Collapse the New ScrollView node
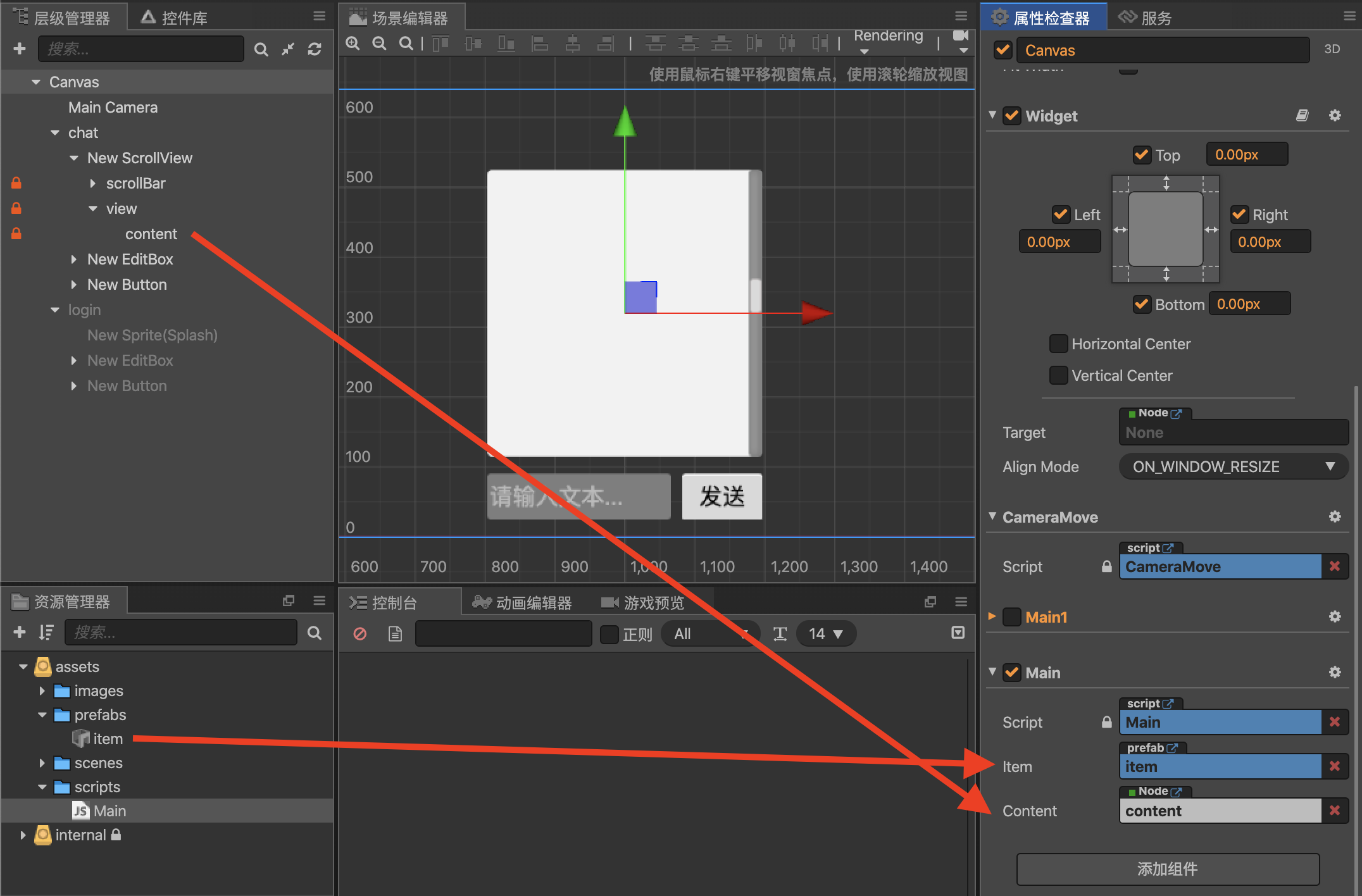1362x896 pixels. (74, 158)
